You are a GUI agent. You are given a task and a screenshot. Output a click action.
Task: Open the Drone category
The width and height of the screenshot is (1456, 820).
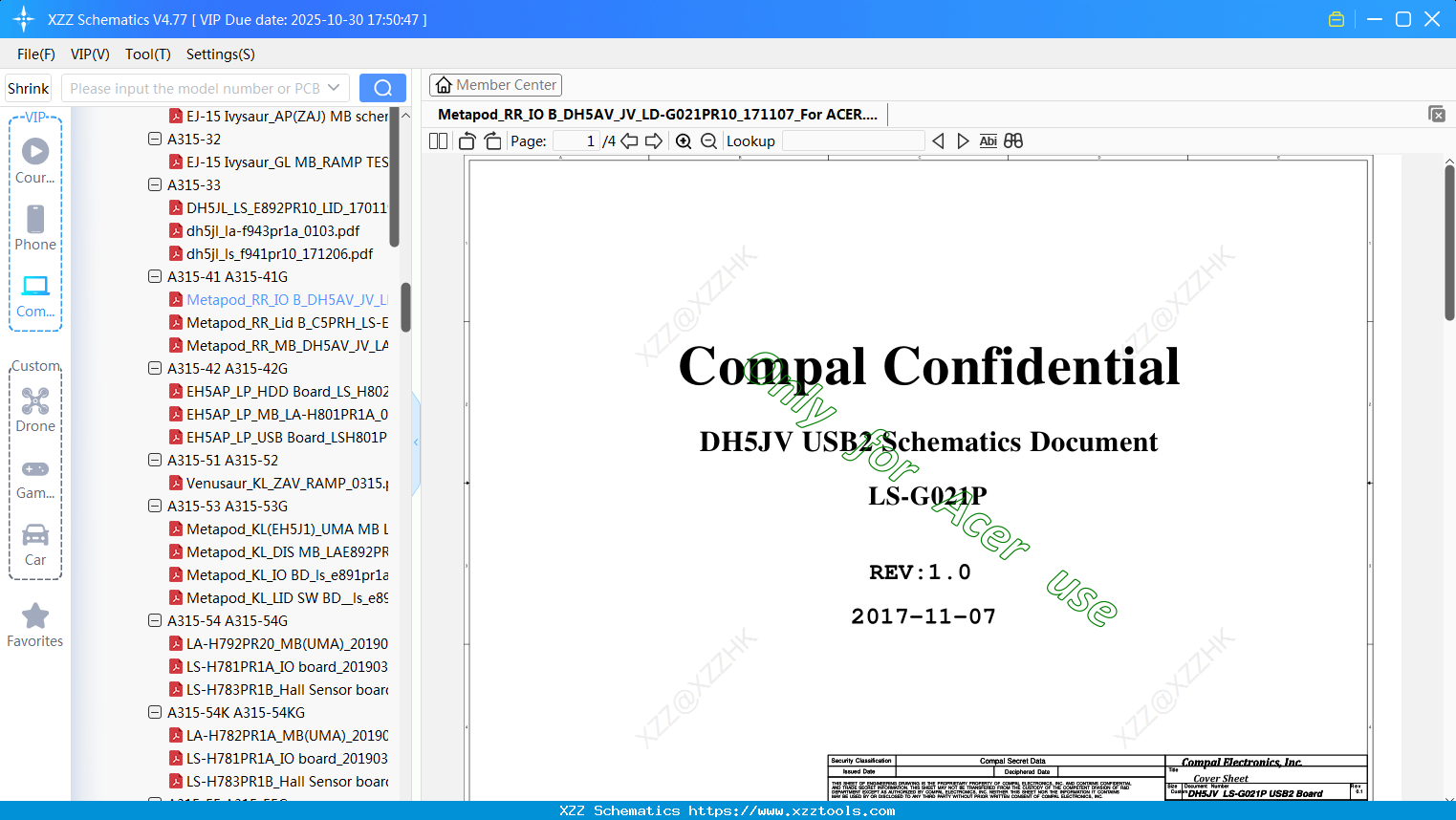35,410
